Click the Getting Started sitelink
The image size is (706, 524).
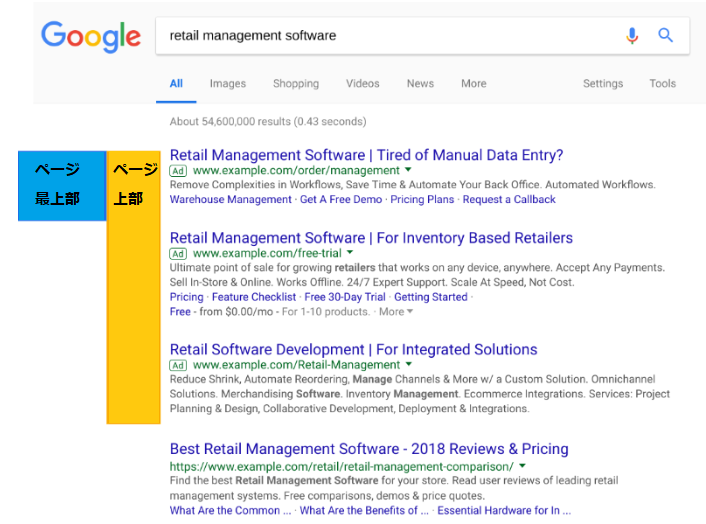[431, 297]
